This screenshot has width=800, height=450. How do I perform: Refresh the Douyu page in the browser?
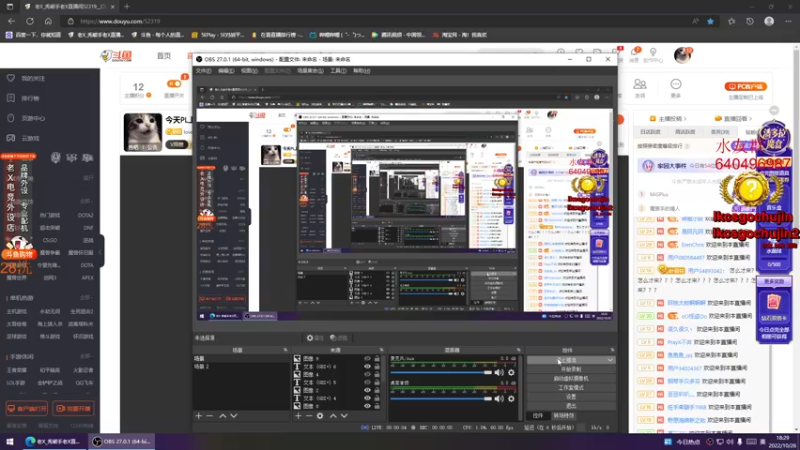click(30, 21)
